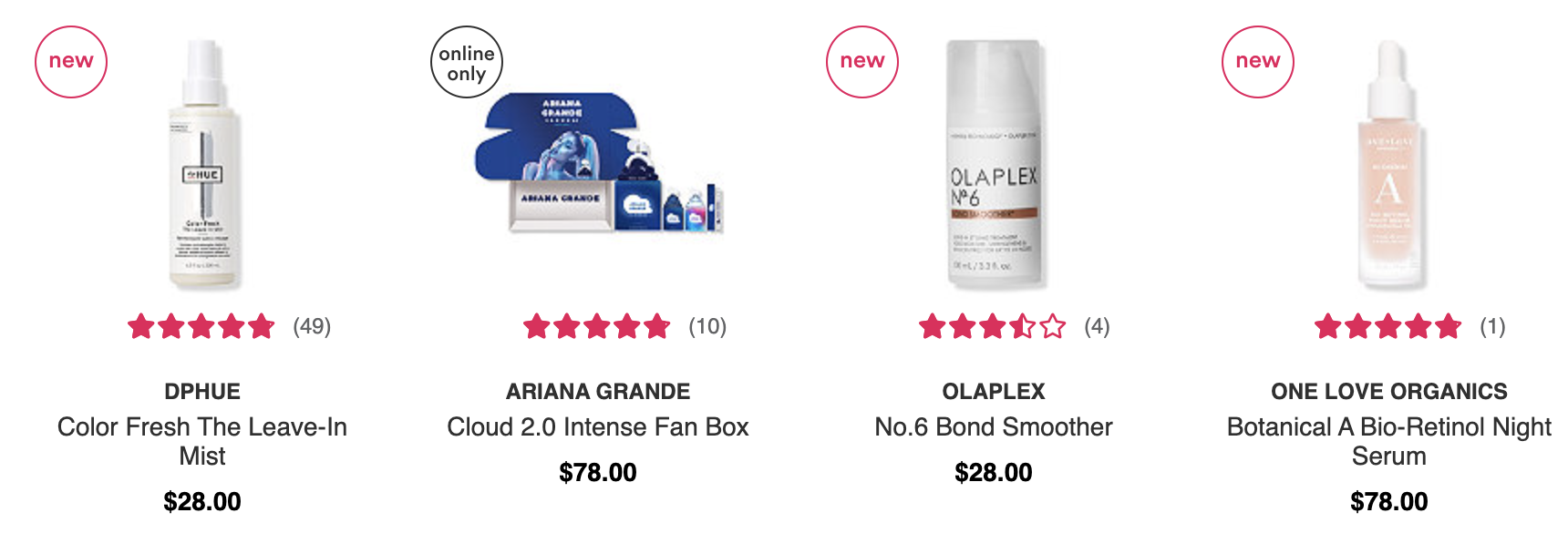Open the 49 reviews count link
Viewport: 1568px width, 554px height.
[312, 326]
